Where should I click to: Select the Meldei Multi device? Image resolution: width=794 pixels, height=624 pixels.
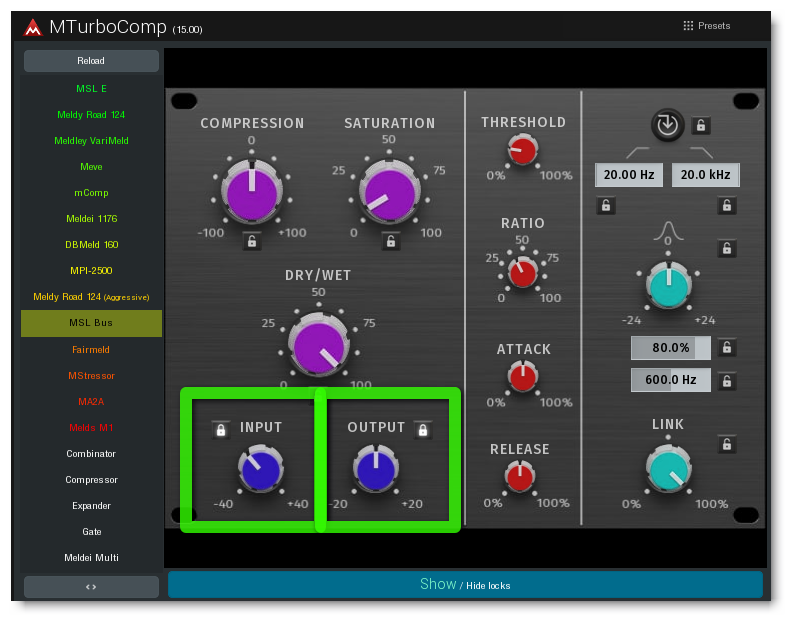click(91, 558)
